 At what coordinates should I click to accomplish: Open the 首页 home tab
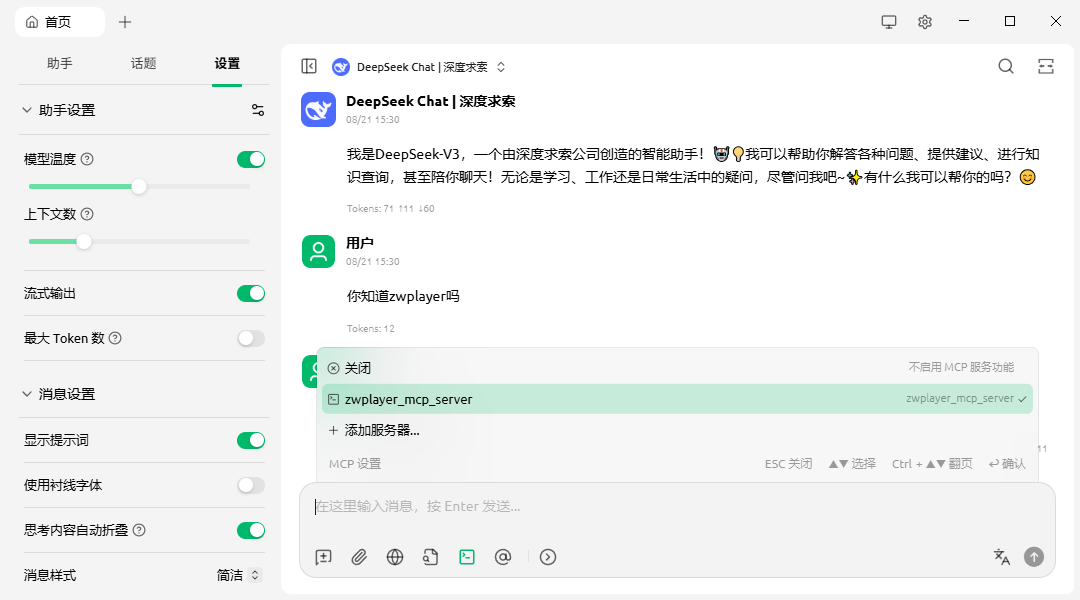coord(60,22)
